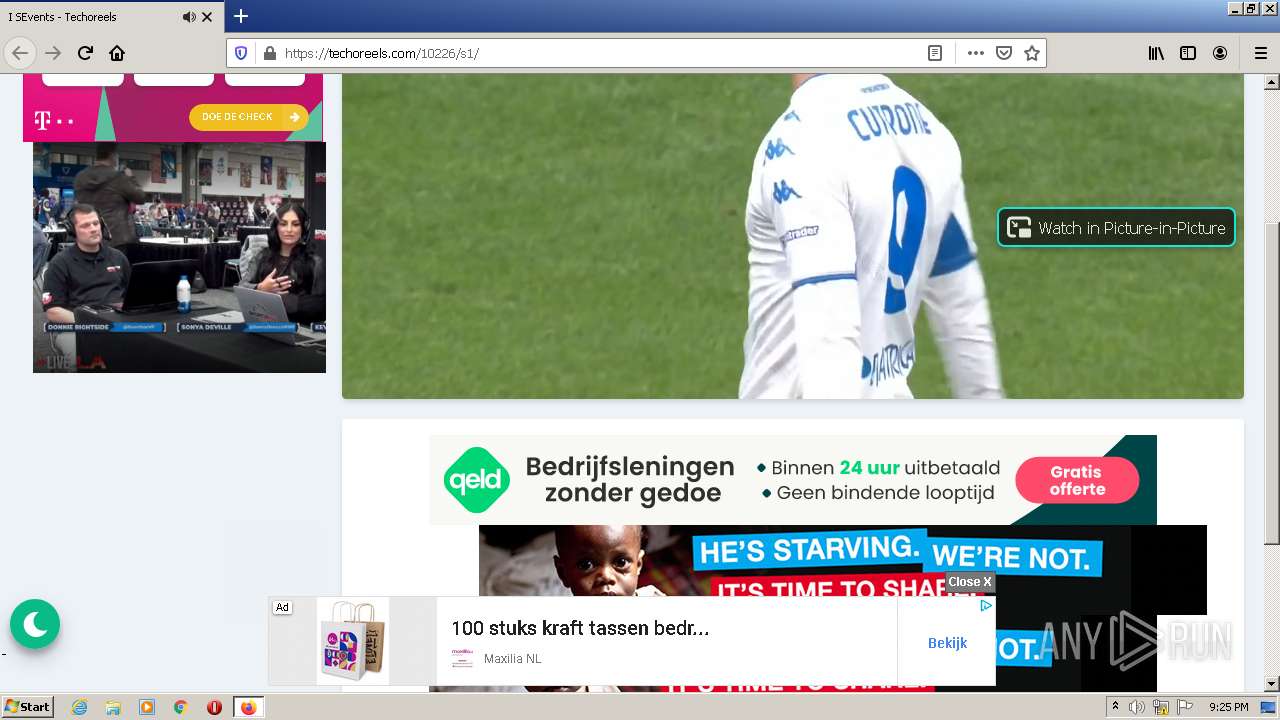Open the Library bookmarks panel
Image resolution: width=1280 pixels, height=720 pixels.
point(1156,53)
